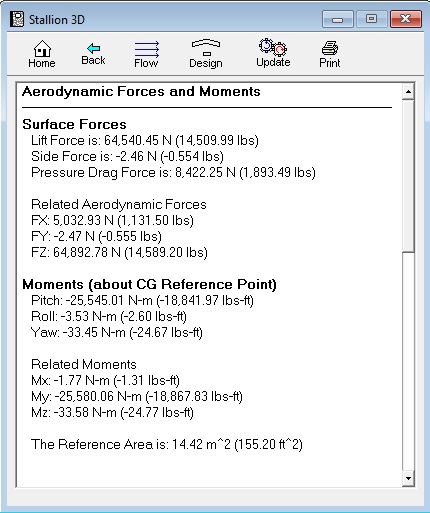Click the 'Moments (about CG Reference Point)' heading

tap(149, 284)
